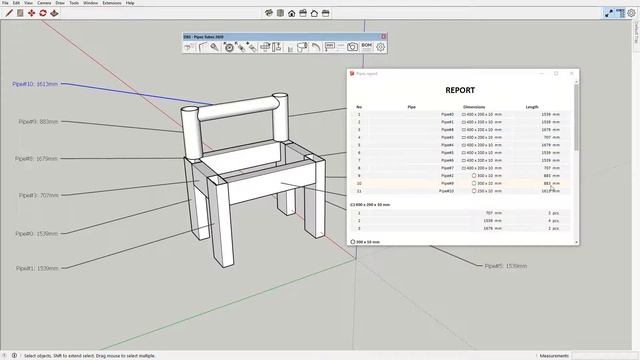
Task: Switch to Back view house outline
Action: coord(314,13)
